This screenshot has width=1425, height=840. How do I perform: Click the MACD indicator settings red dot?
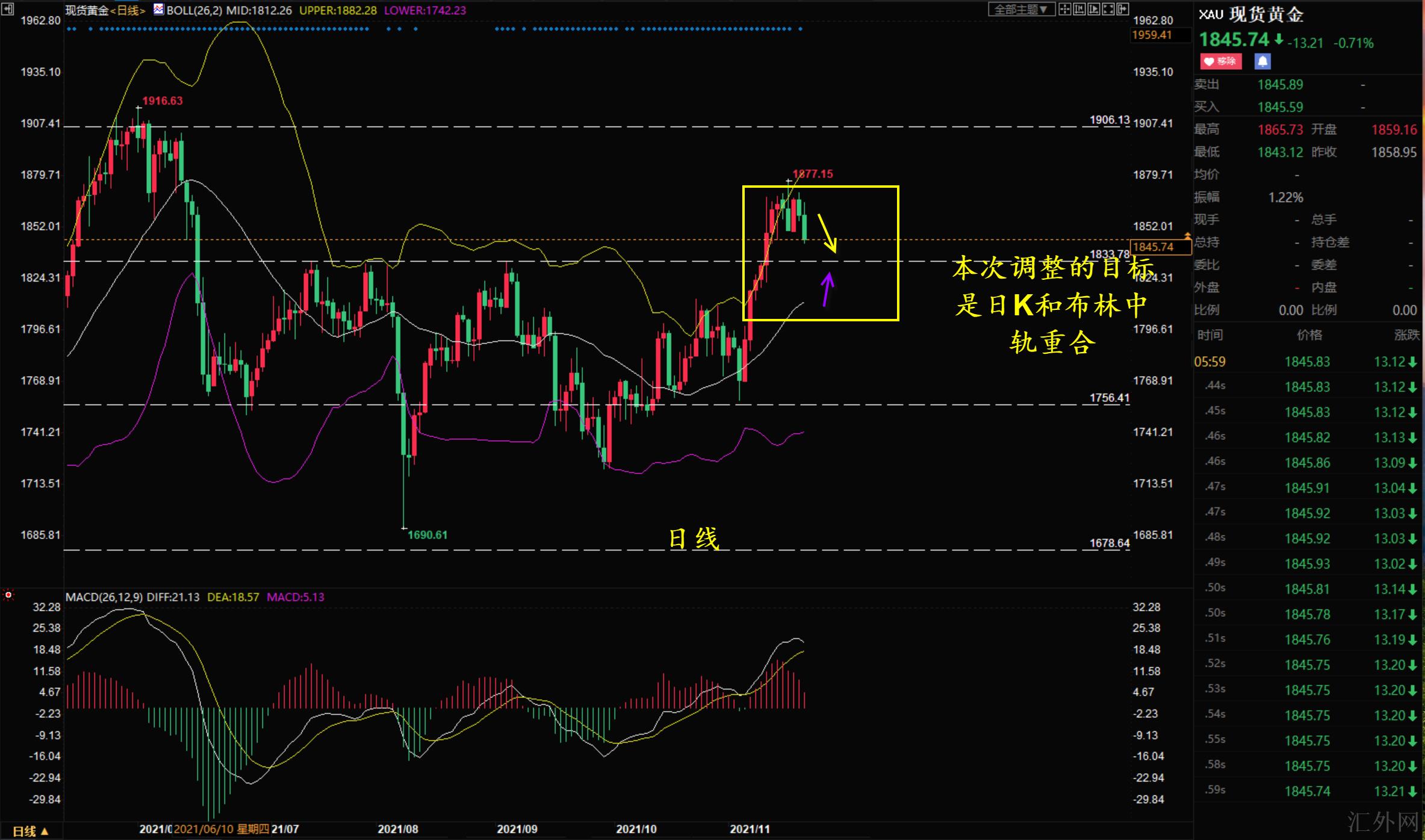(x=8, y=595)
